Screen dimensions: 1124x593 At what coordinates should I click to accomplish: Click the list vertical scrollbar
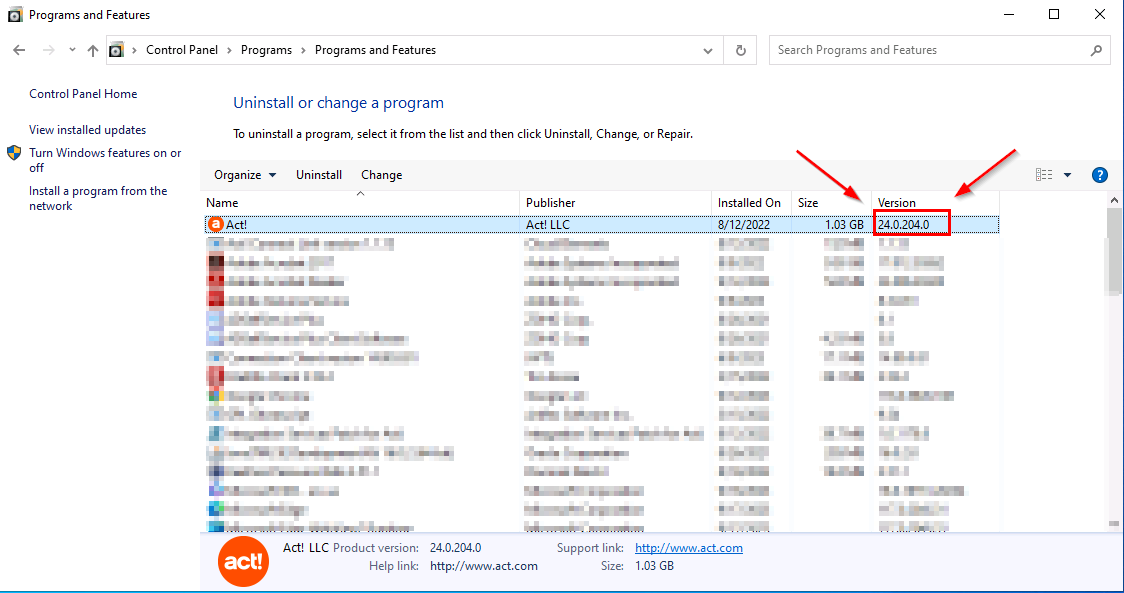[1114, 251]
